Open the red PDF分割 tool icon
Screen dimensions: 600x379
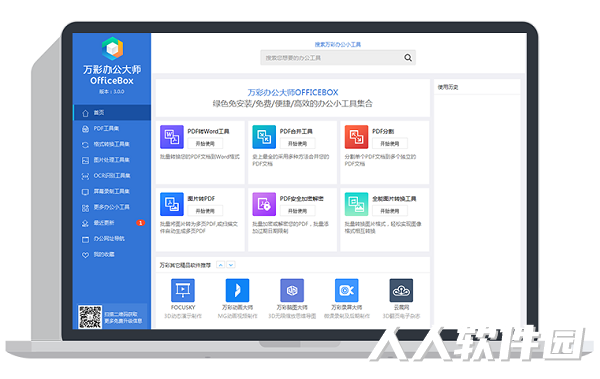tap(356, 137)
